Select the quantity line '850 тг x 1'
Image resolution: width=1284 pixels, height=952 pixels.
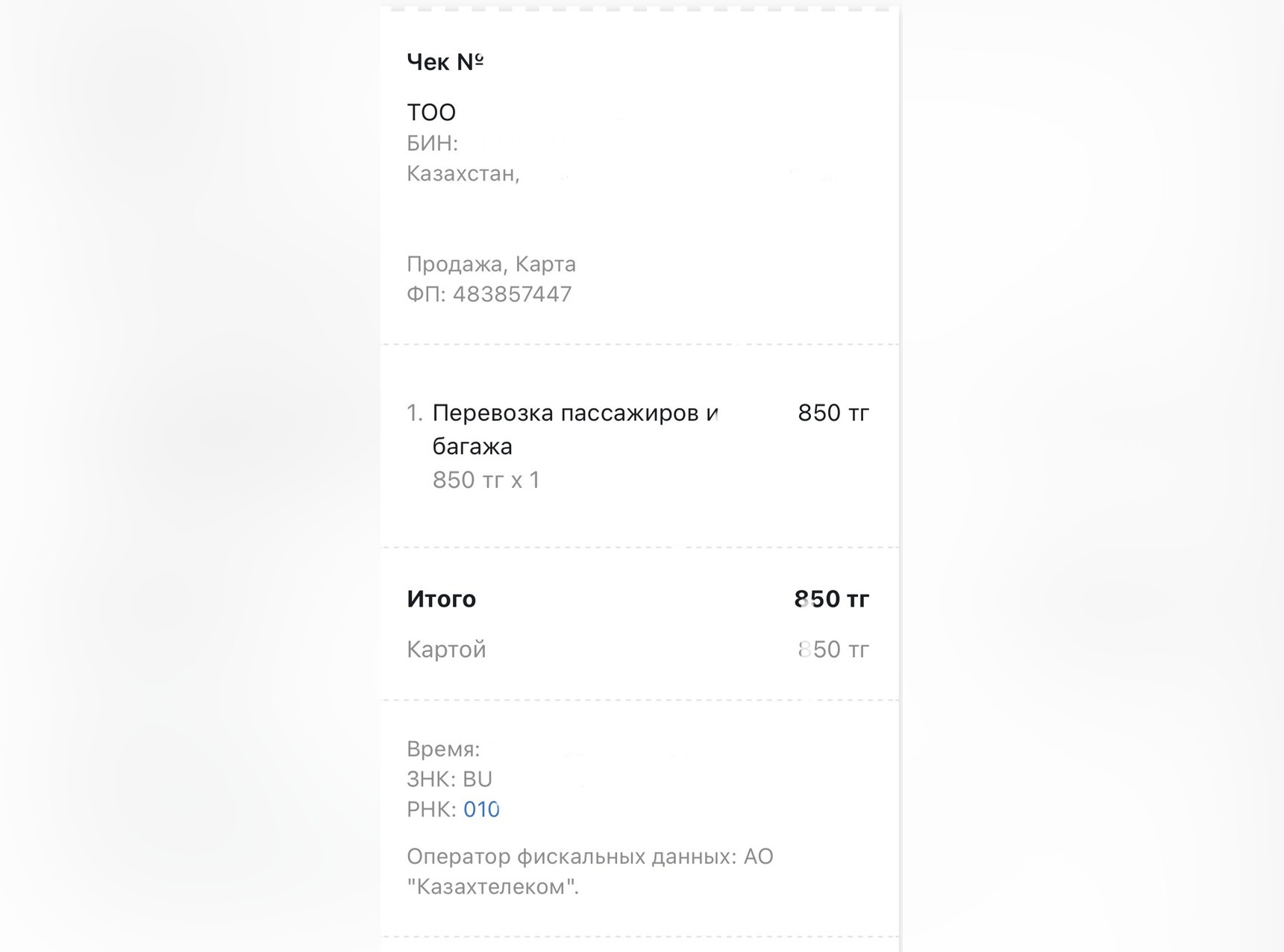[x=486, y=480]
